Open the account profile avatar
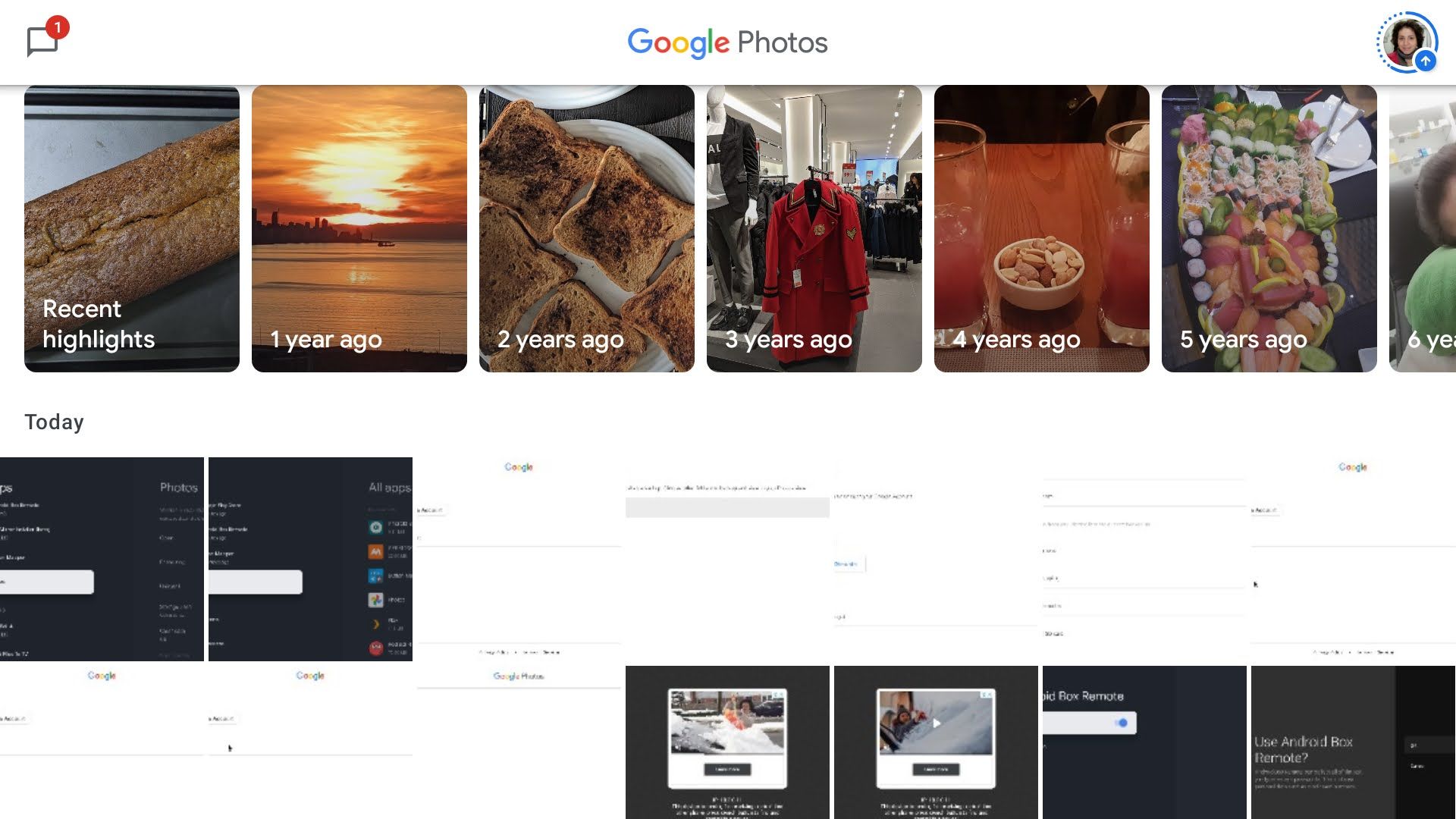This screenshot has height=819, width=1456. (1407, 42)
